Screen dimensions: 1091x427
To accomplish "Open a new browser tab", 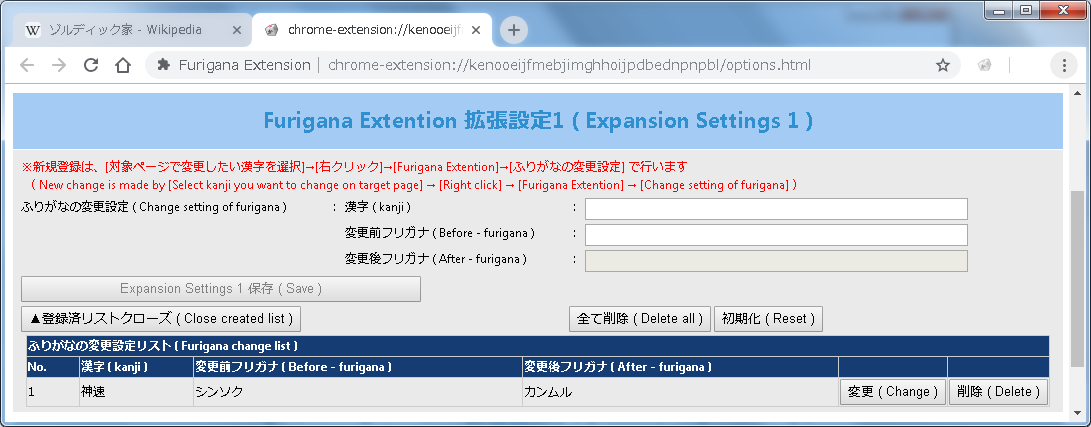I will pyautogui.click(x=513, y=30).
